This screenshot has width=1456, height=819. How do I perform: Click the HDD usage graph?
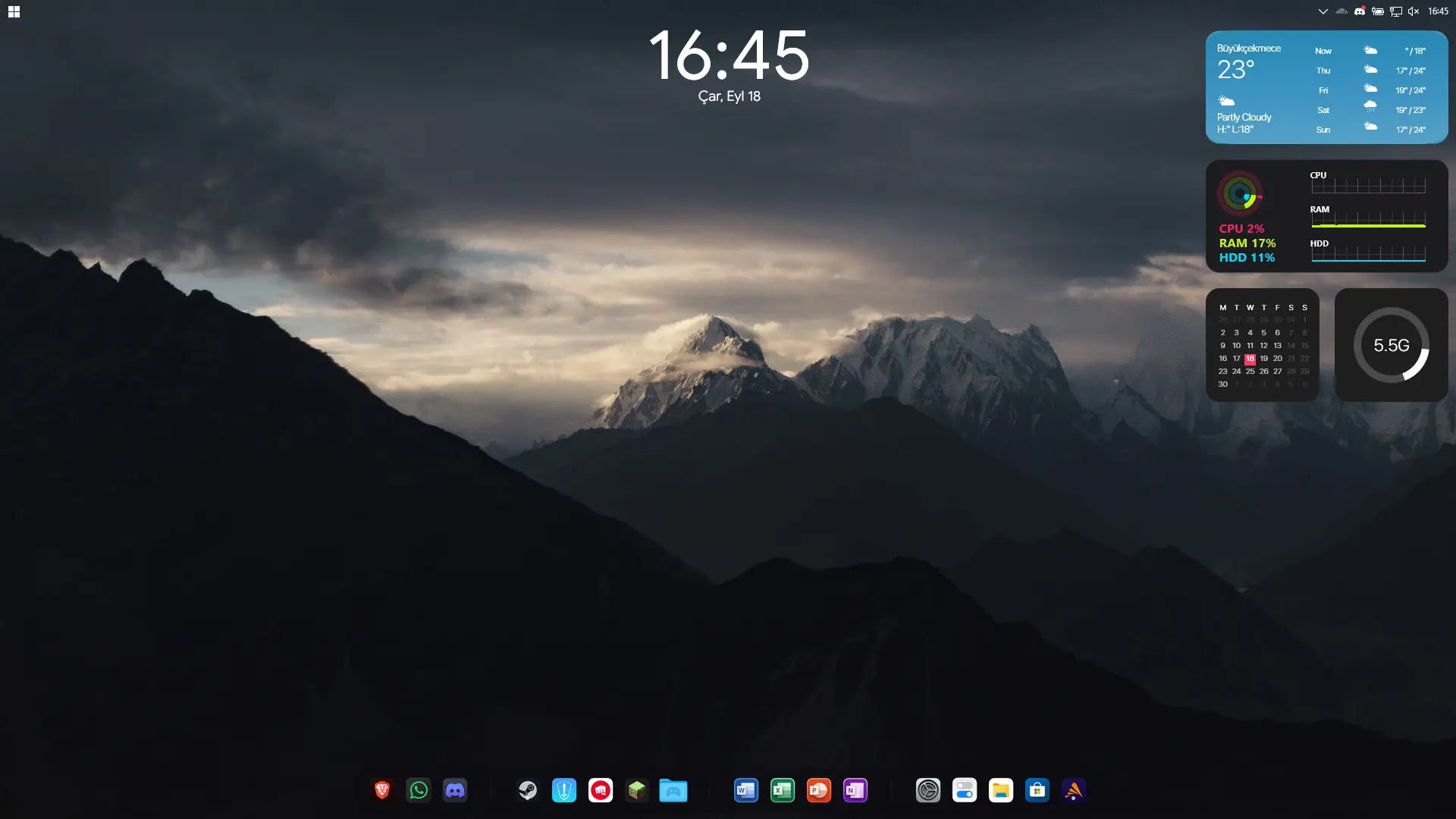(1368, 254)
